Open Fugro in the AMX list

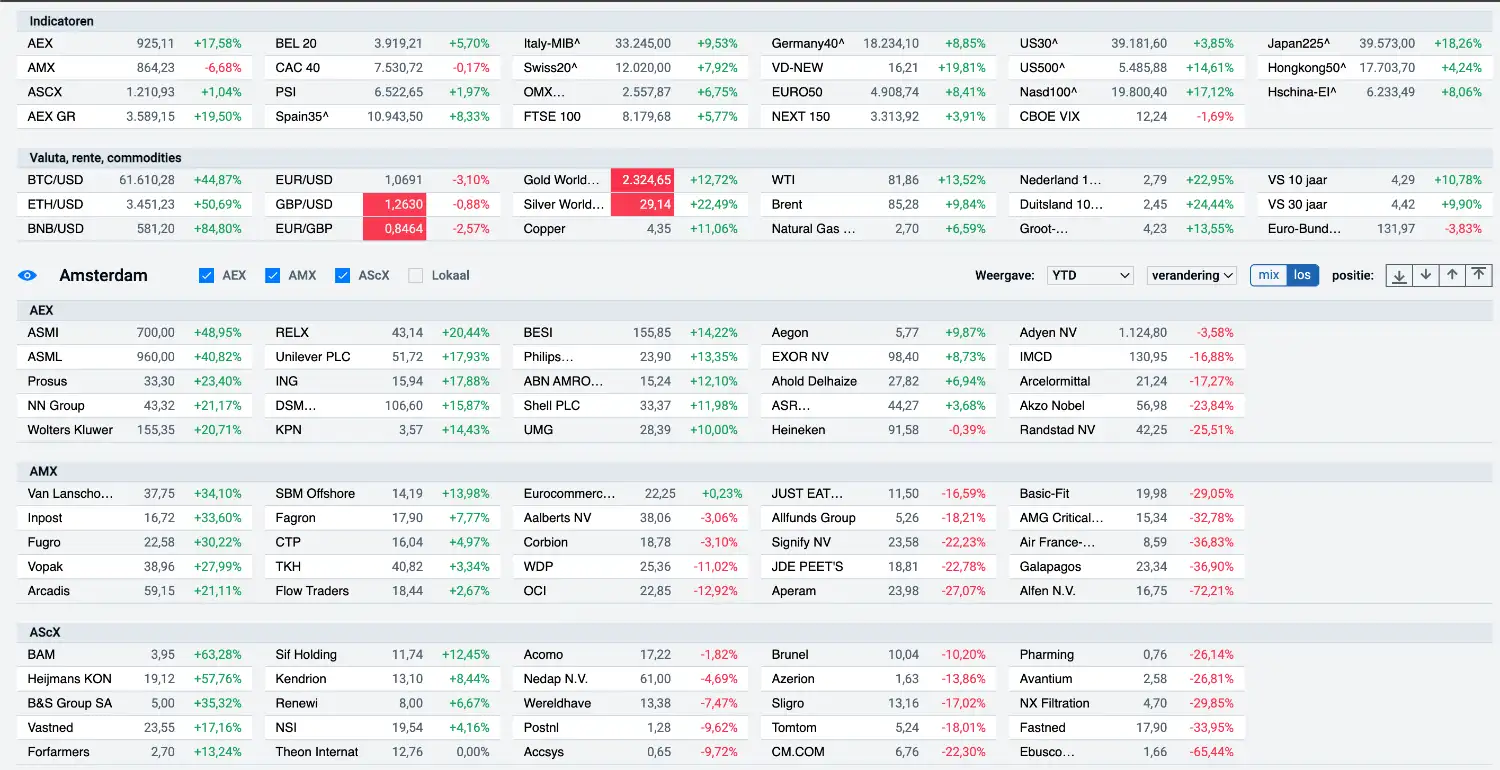(x=44, y=543)
